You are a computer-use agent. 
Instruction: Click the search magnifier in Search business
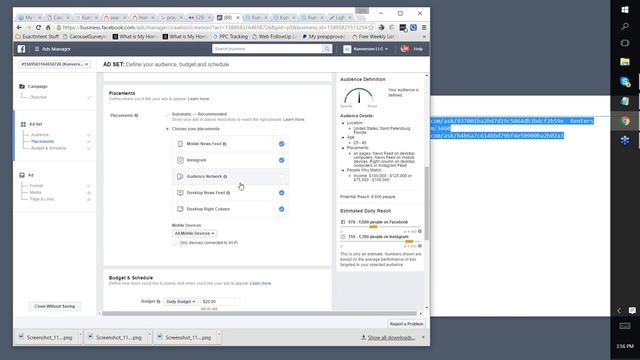click(327, 49)
